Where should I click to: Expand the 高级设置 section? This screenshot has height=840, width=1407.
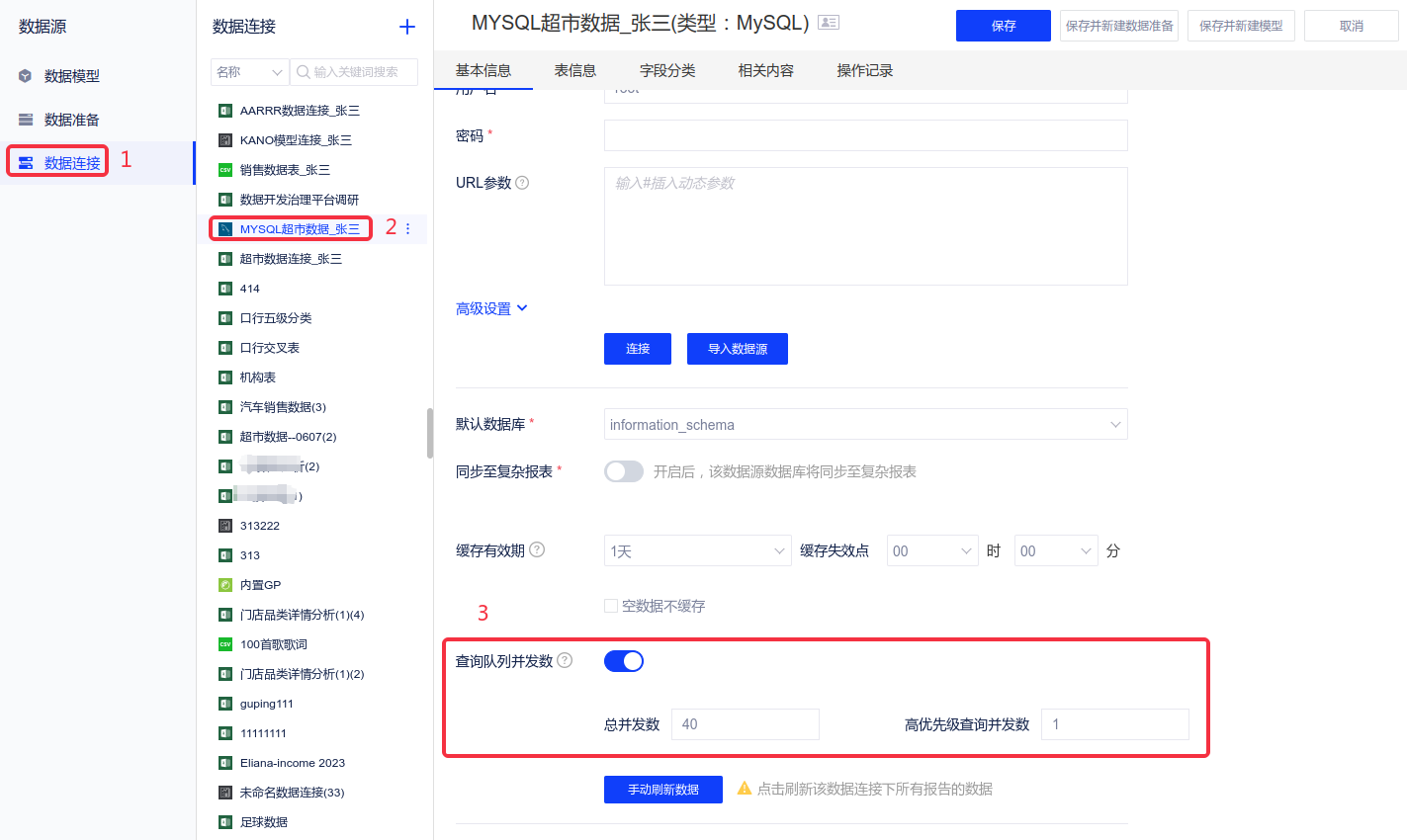pyautogui.click(x=491, y=309)
